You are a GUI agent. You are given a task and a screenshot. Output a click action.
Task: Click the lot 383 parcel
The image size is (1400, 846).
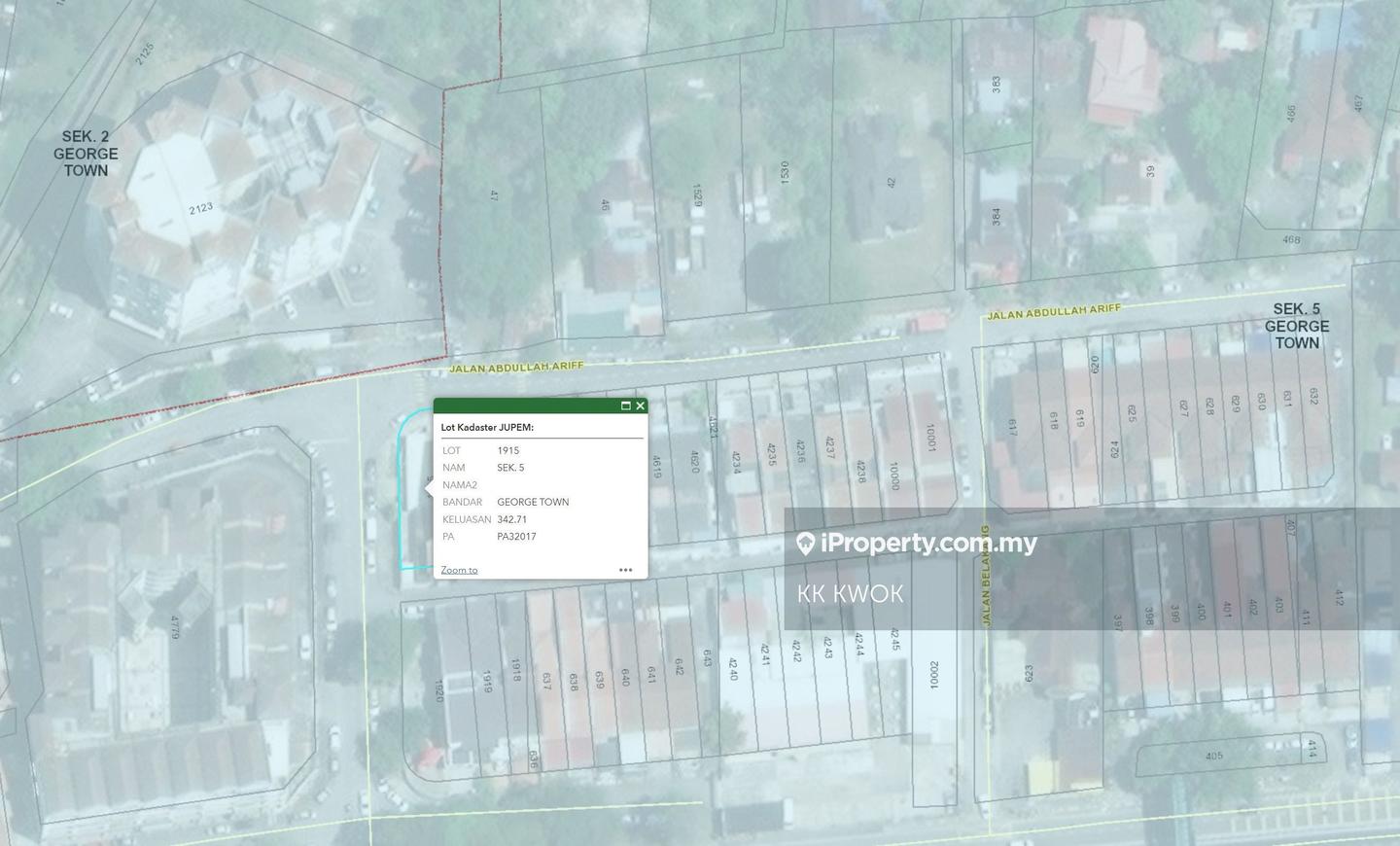tap(996, 85)
